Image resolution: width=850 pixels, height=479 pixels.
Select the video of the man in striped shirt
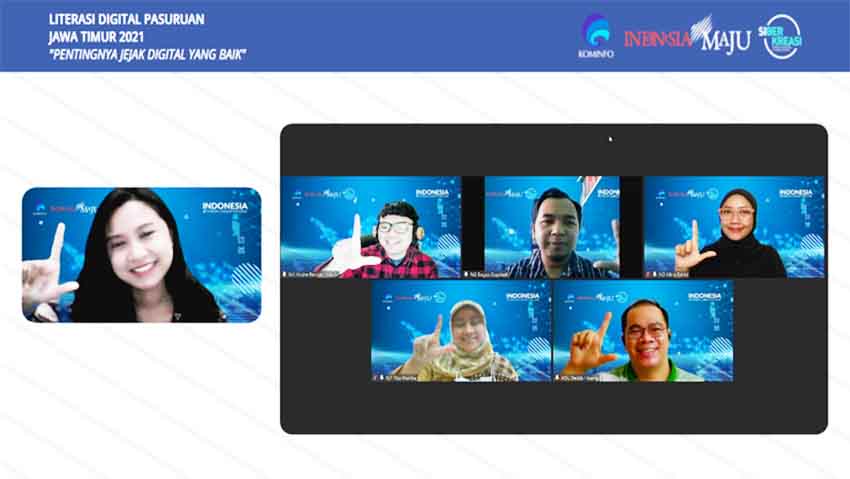(552, 227)
